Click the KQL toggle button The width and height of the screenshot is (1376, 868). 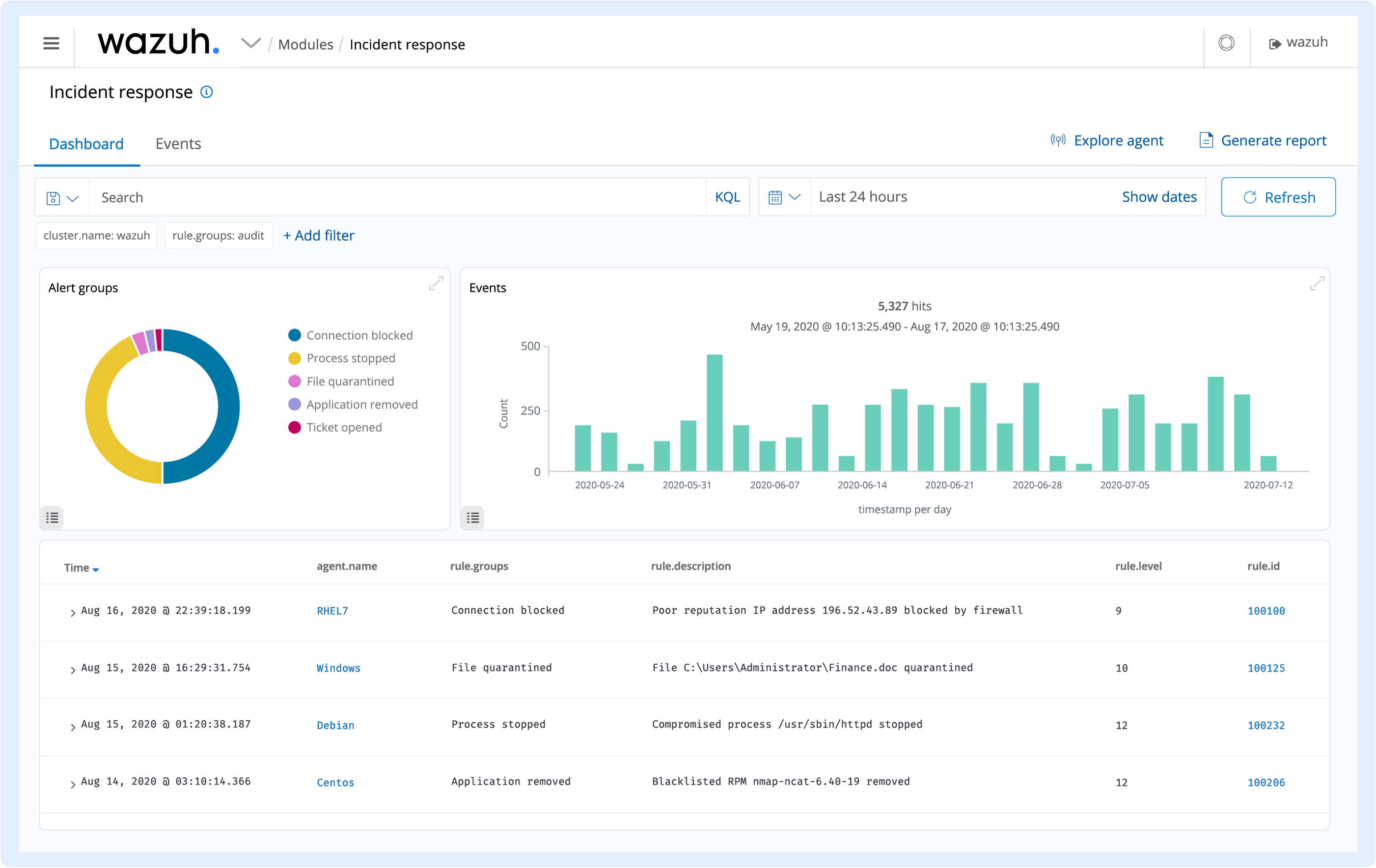(727, 196)
